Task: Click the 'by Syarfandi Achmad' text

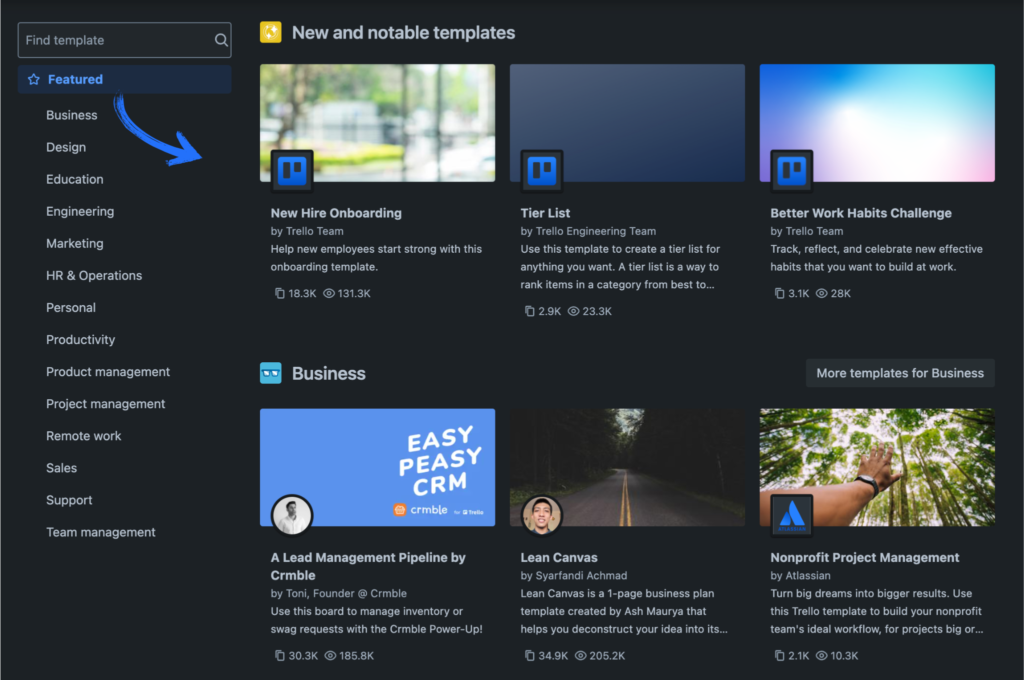Action: pos(573,575)
